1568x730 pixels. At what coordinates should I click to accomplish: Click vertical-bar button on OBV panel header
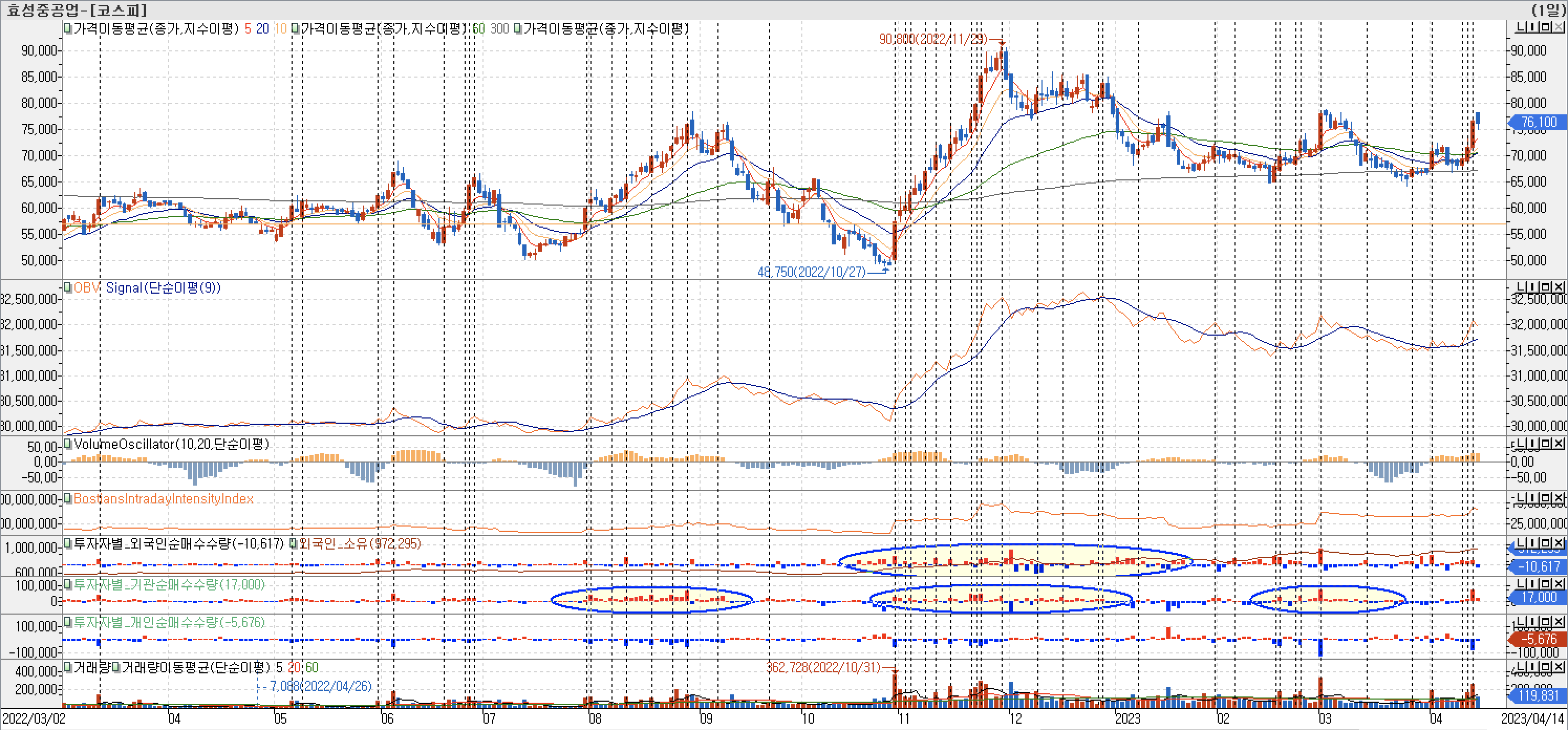(1533, 287)
